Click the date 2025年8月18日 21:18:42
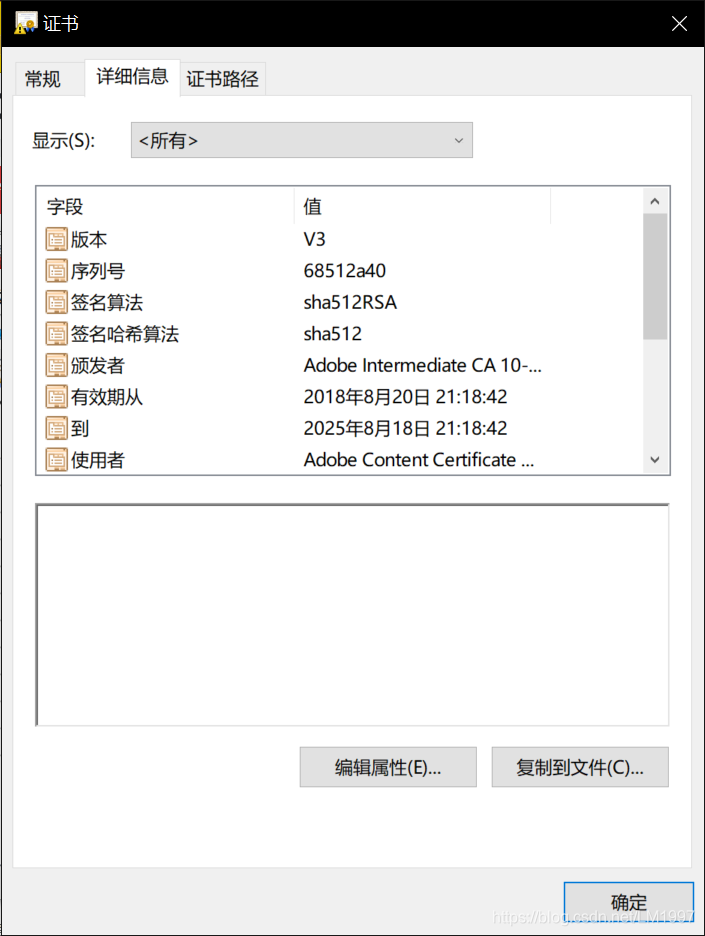Screen dimensions: 705x936 point(405,429)
